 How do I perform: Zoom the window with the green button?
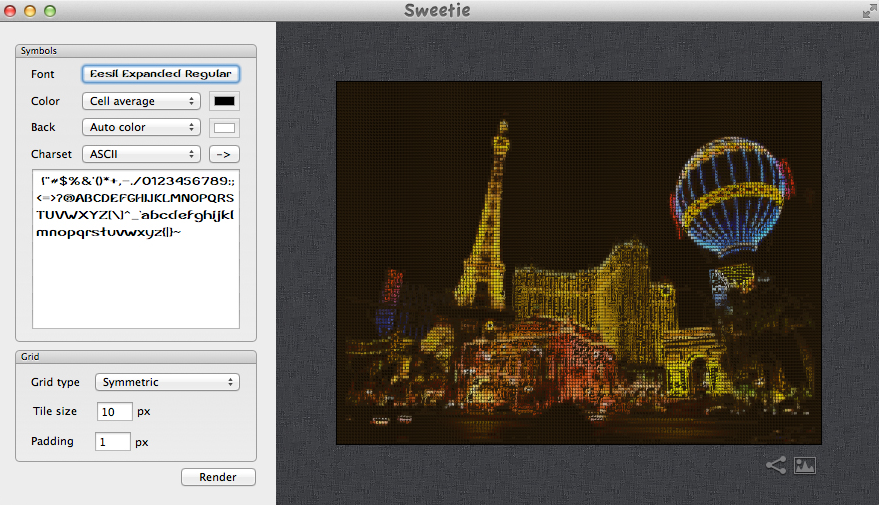(49, 11)
